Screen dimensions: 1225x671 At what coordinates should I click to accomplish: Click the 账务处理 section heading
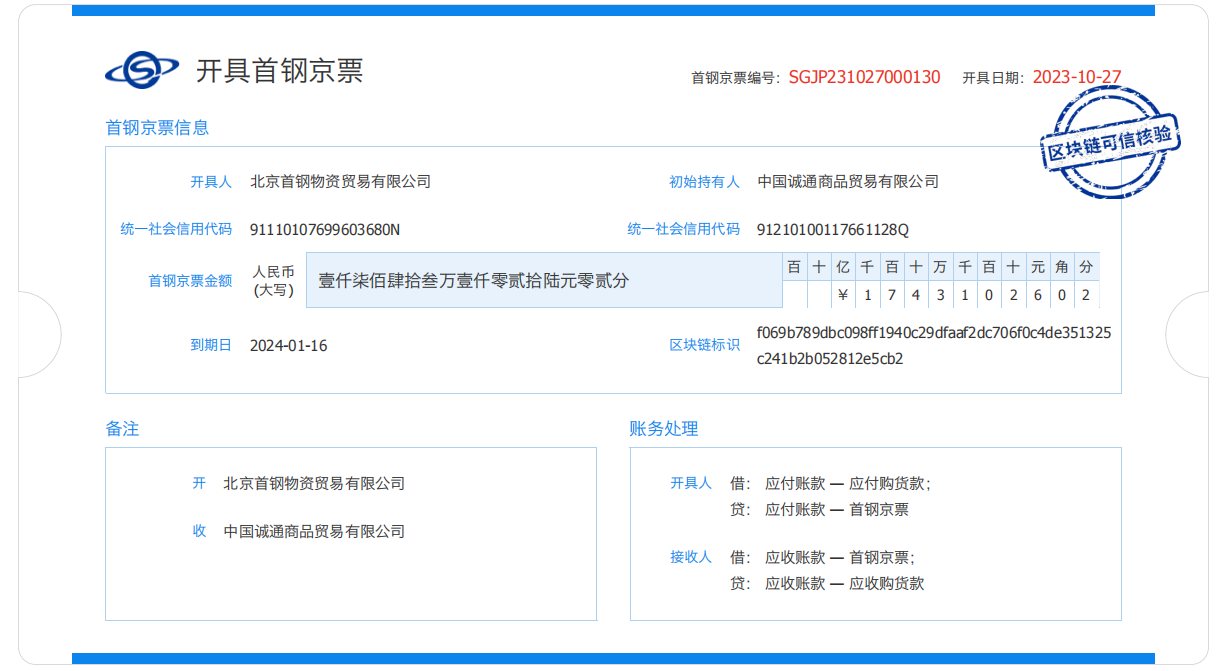pos(664,428)
